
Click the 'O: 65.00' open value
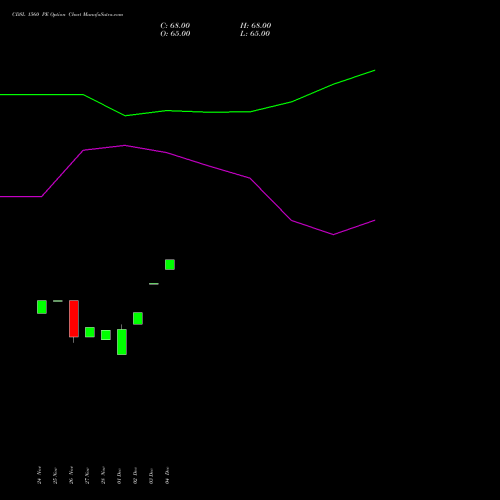(175, 34)
